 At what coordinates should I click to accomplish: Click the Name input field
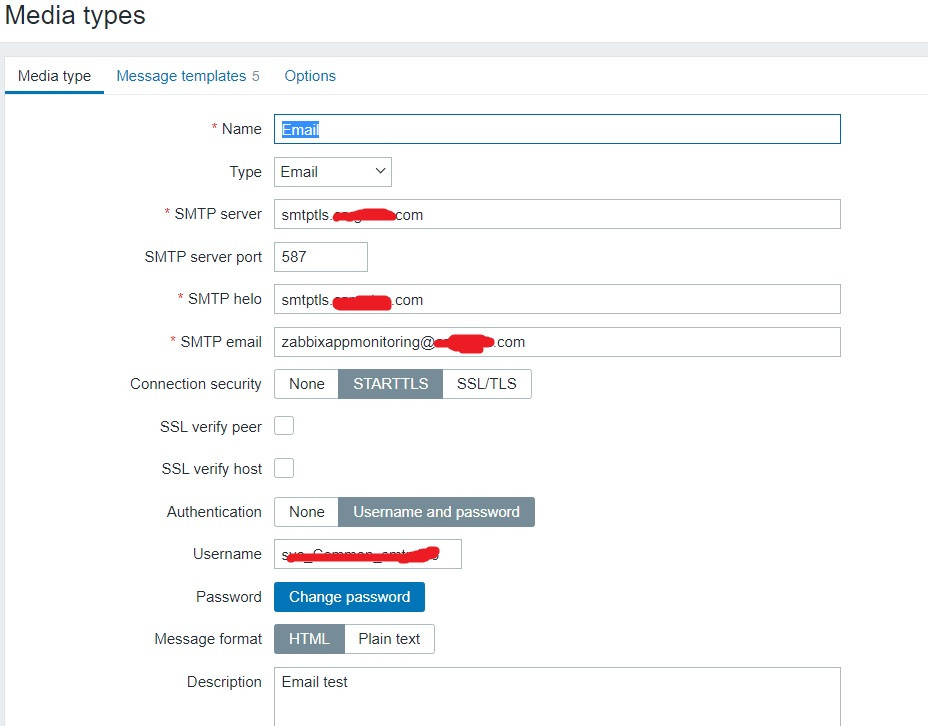click(557, 129)
